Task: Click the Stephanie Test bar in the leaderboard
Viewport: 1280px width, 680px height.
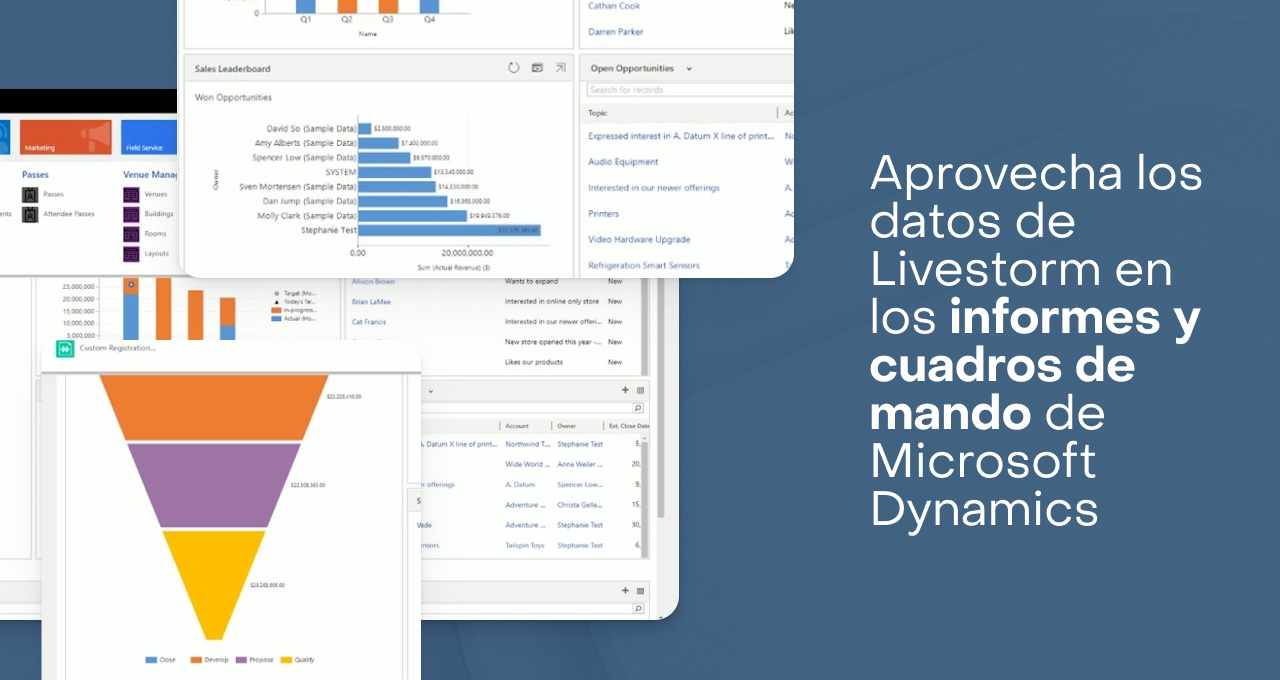Action: pos(449,230)
